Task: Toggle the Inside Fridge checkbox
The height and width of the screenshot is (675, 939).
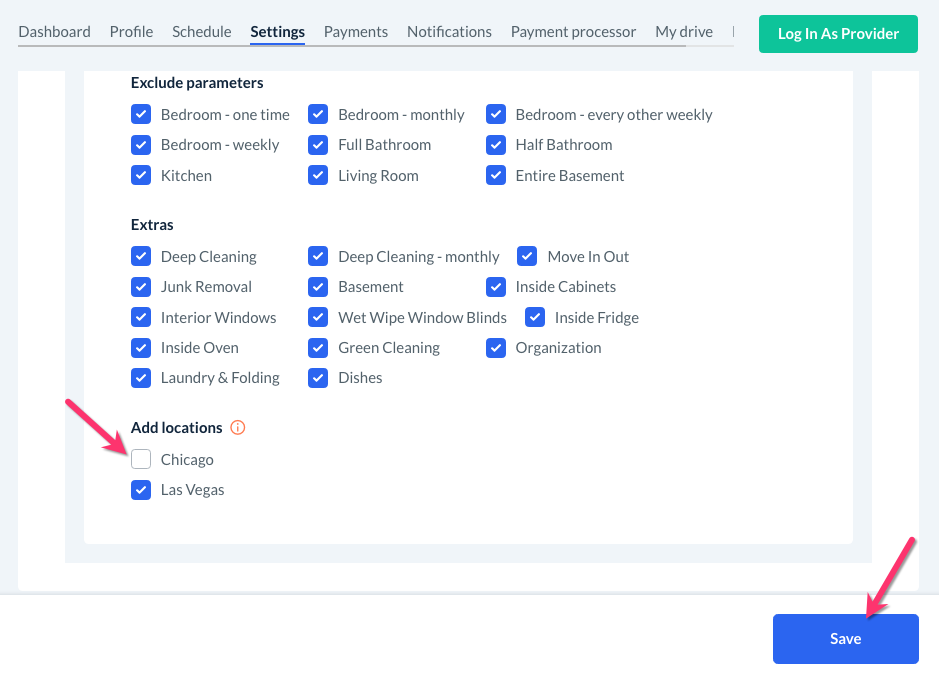Action: [x=535, y=317]
